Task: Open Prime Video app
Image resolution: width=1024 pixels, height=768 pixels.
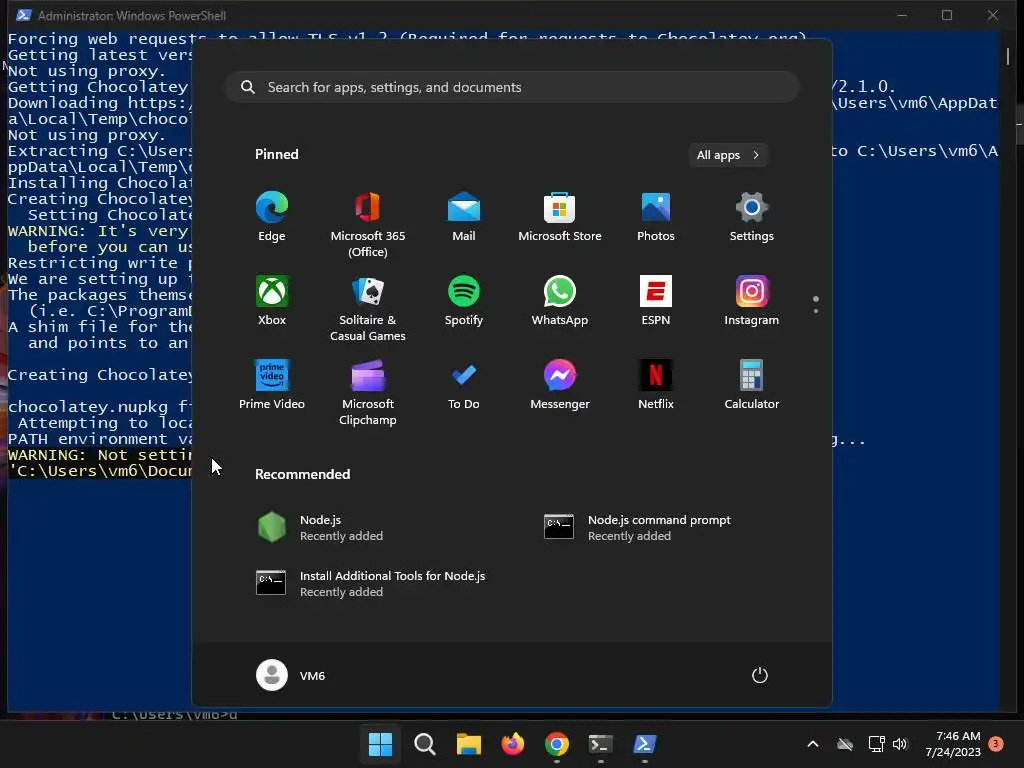Action: (272, 385)
